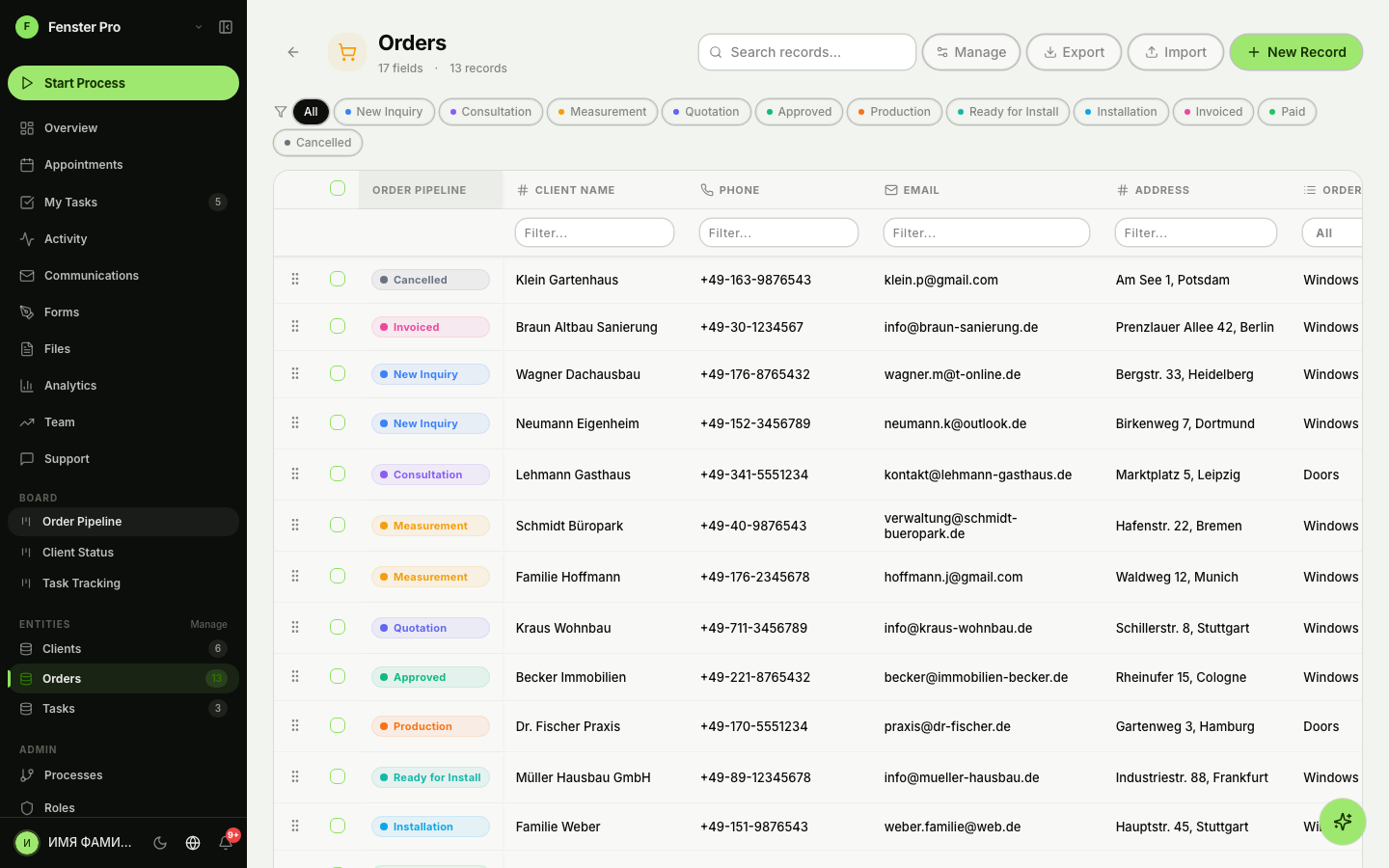Open Production status pill of Dr. Fischer
The image size is (1389, 868).
coord(430,726)
